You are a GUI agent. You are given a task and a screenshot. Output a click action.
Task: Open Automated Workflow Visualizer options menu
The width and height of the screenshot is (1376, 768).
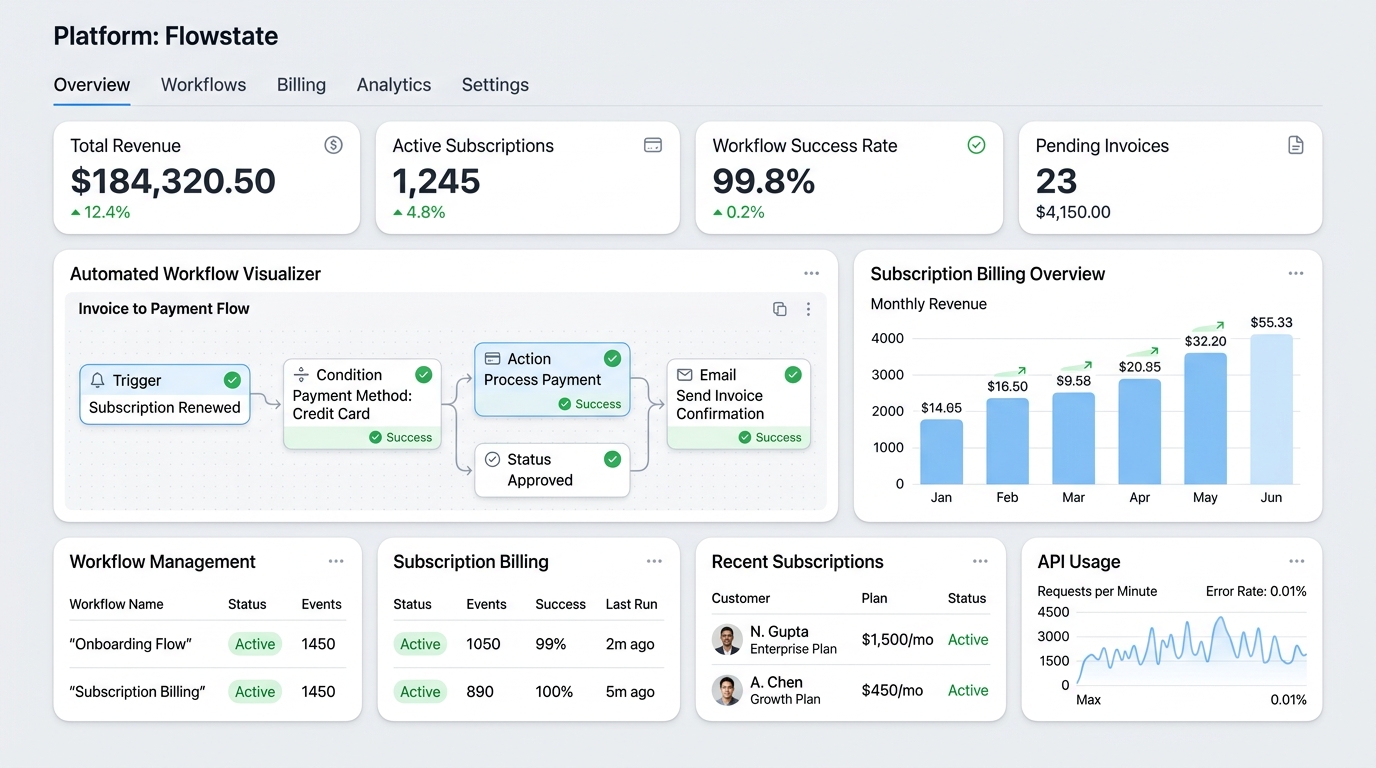[x=811, y=274]
